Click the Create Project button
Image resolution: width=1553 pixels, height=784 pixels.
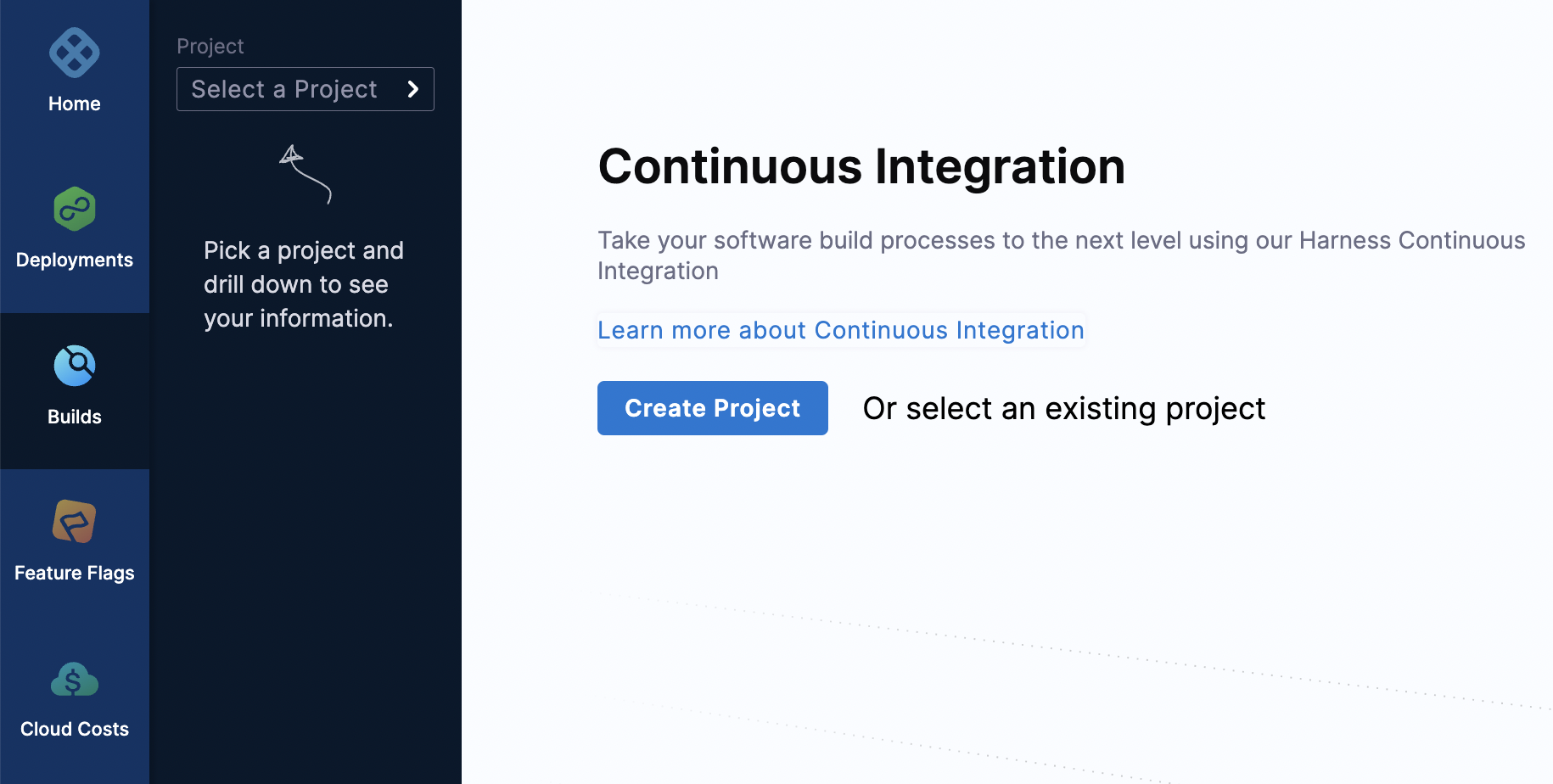(x=713, y=408)
